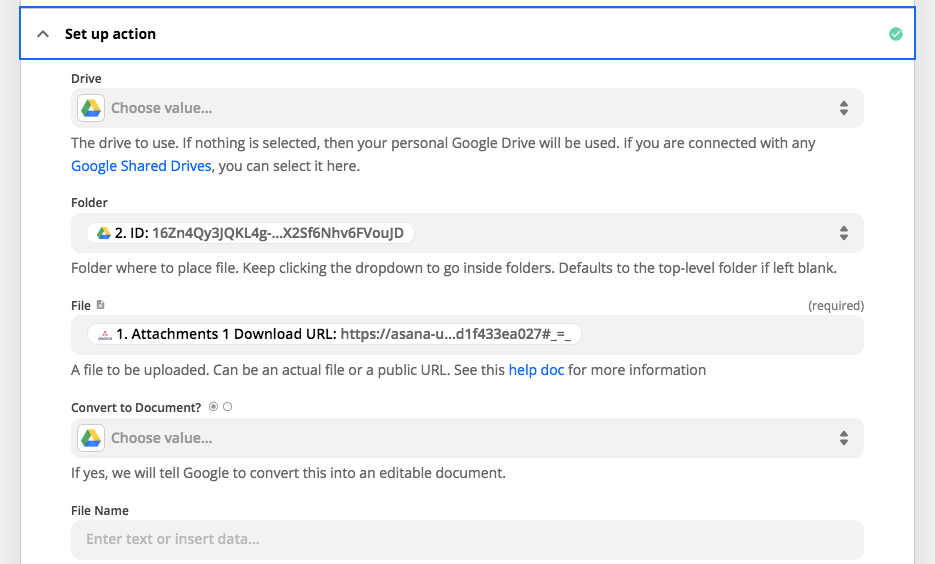Open the Drive dropdown arrows
This screenshot has height=564, width=935.
click(843, 108)
